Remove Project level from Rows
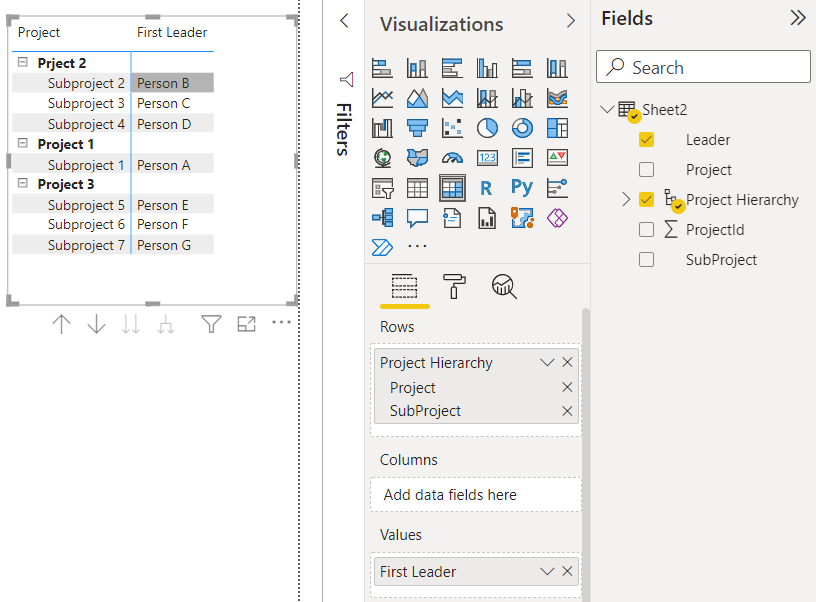The image size is (816, 602). 567,387
